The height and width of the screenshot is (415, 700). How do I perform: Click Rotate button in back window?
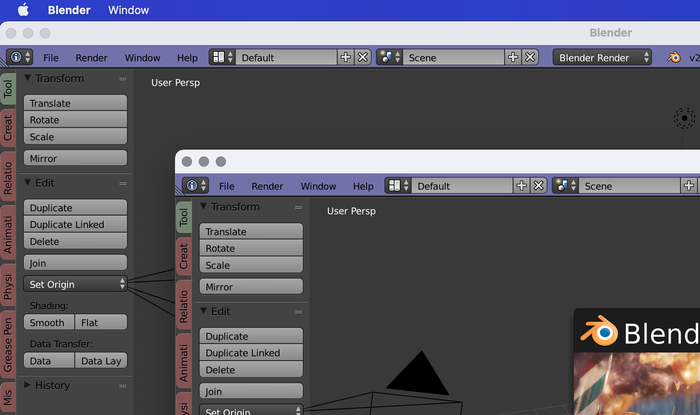(x=75, y=120)
